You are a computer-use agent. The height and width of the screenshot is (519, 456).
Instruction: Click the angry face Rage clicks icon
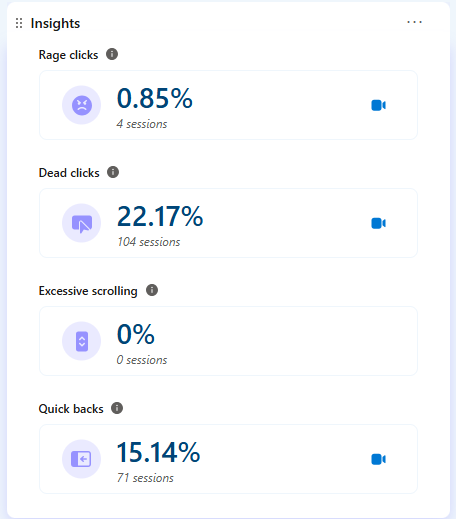point(82,105)
